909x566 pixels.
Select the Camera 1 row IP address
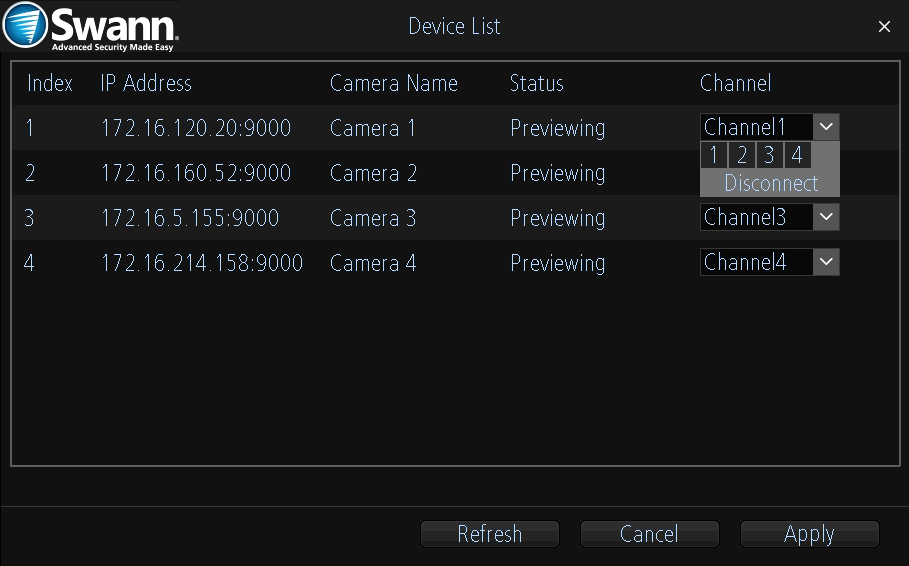pos(196,128)
